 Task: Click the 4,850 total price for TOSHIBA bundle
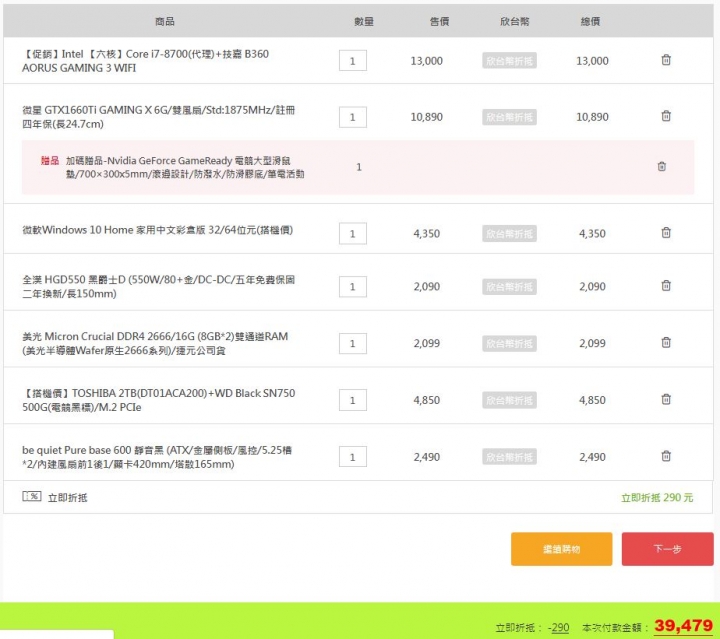[x=592, y=400]
